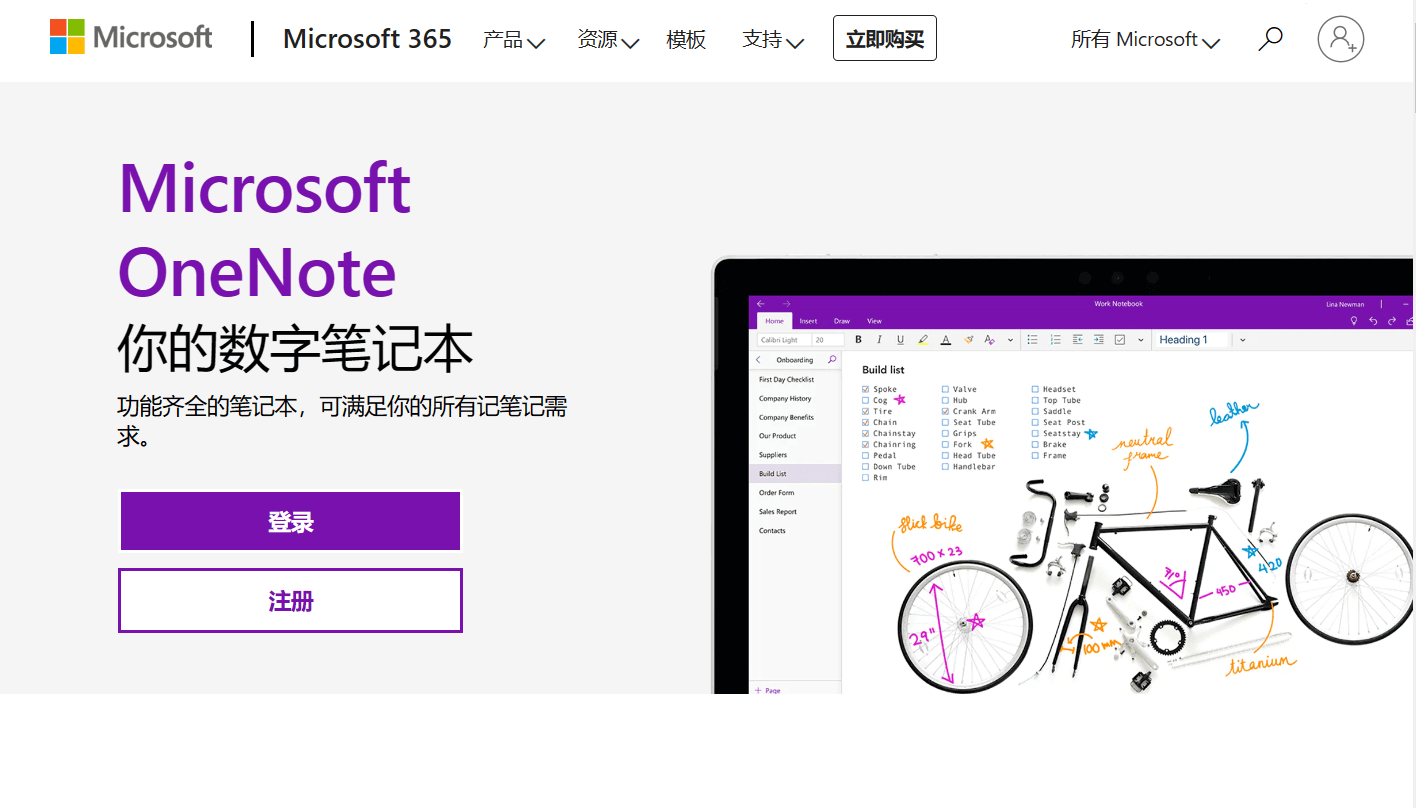1416x808 pixels.
Task: Apply Italic in the OneNote preview toolbar
Action: pyautogui.click(x=879, y=340)
